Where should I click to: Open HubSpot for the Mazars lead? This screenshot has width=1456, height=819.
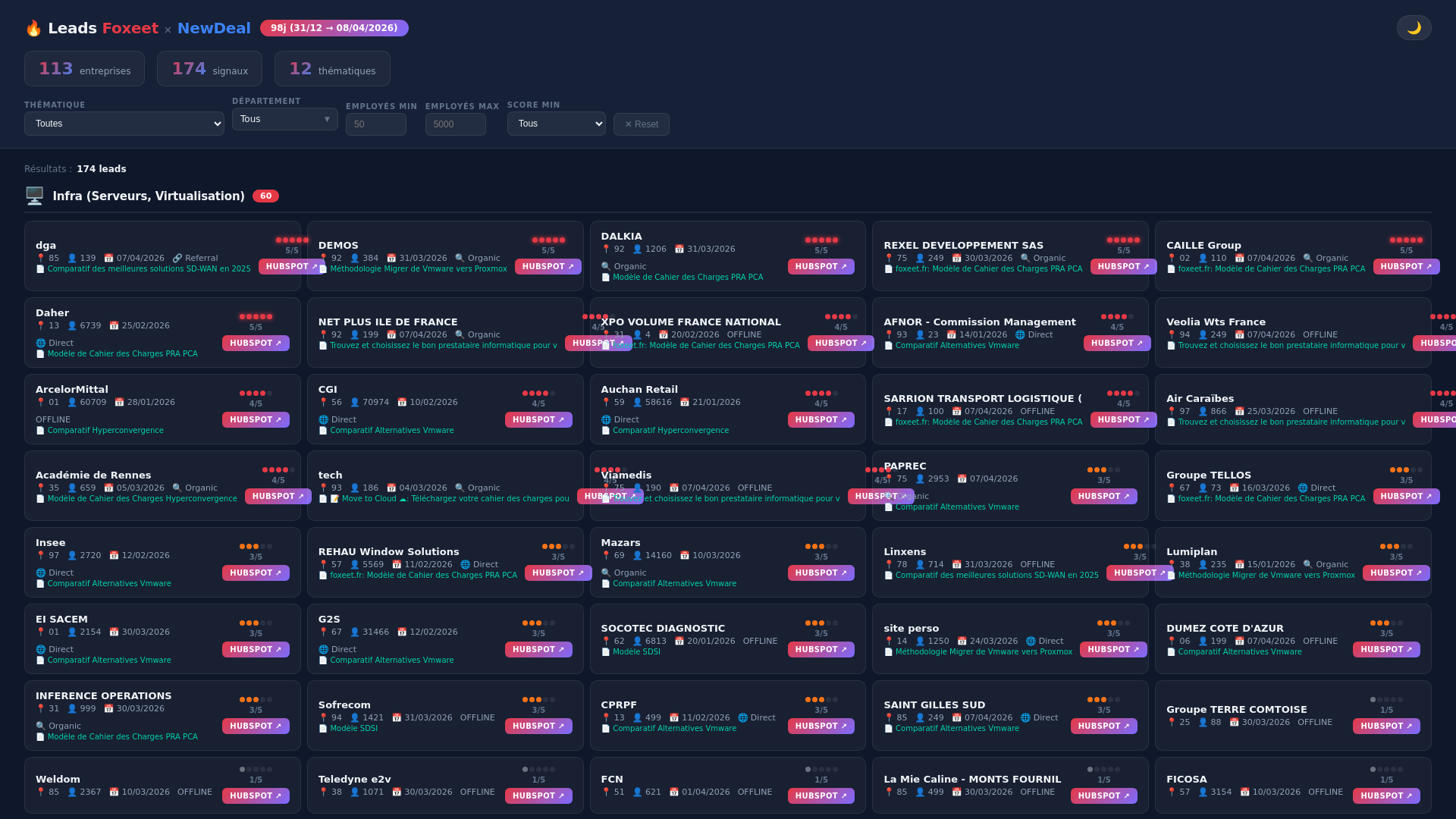(x=821, y=573)
